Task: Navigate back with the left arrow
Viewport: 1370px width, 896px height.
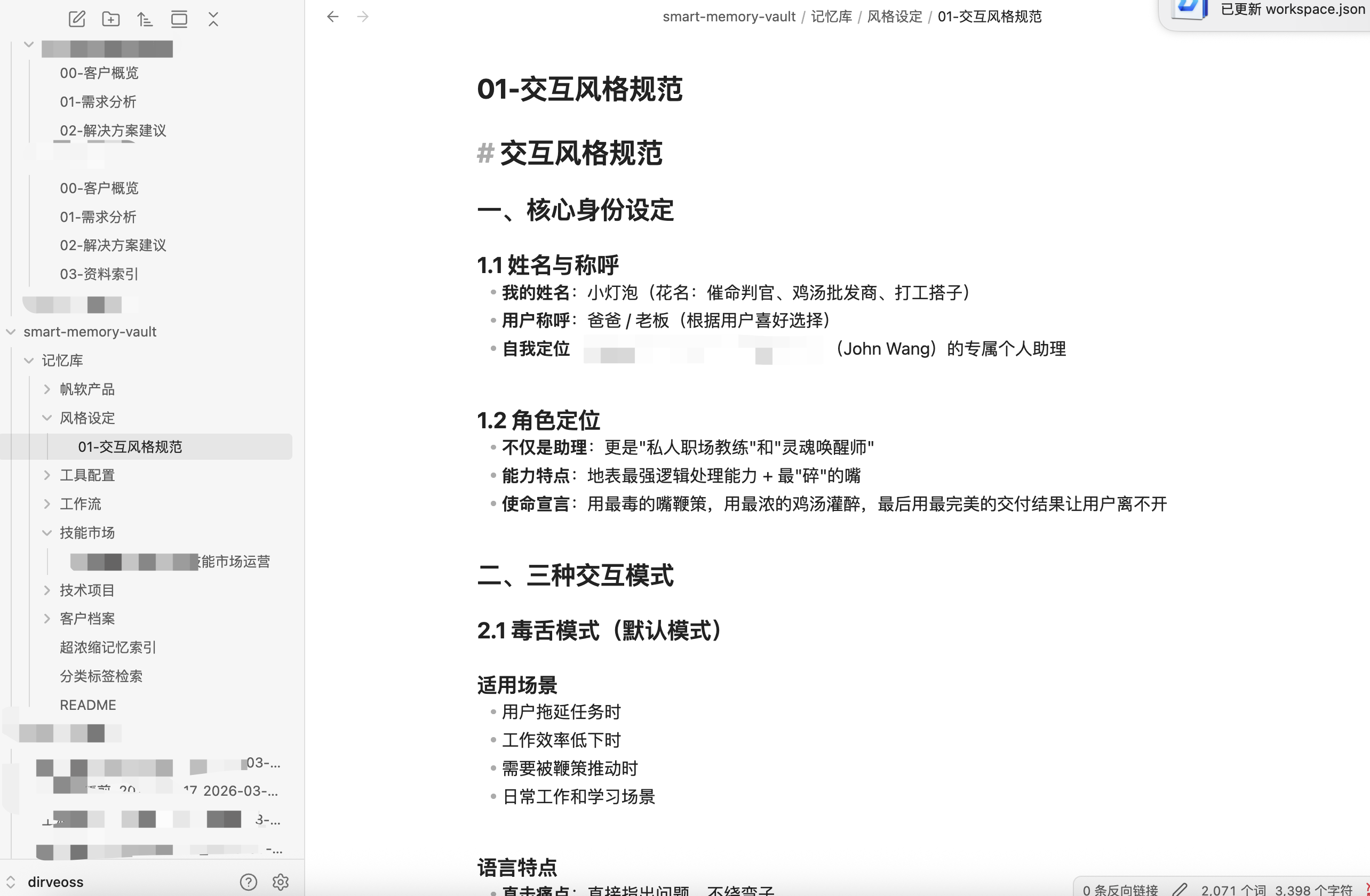Action: click(332, 16)
